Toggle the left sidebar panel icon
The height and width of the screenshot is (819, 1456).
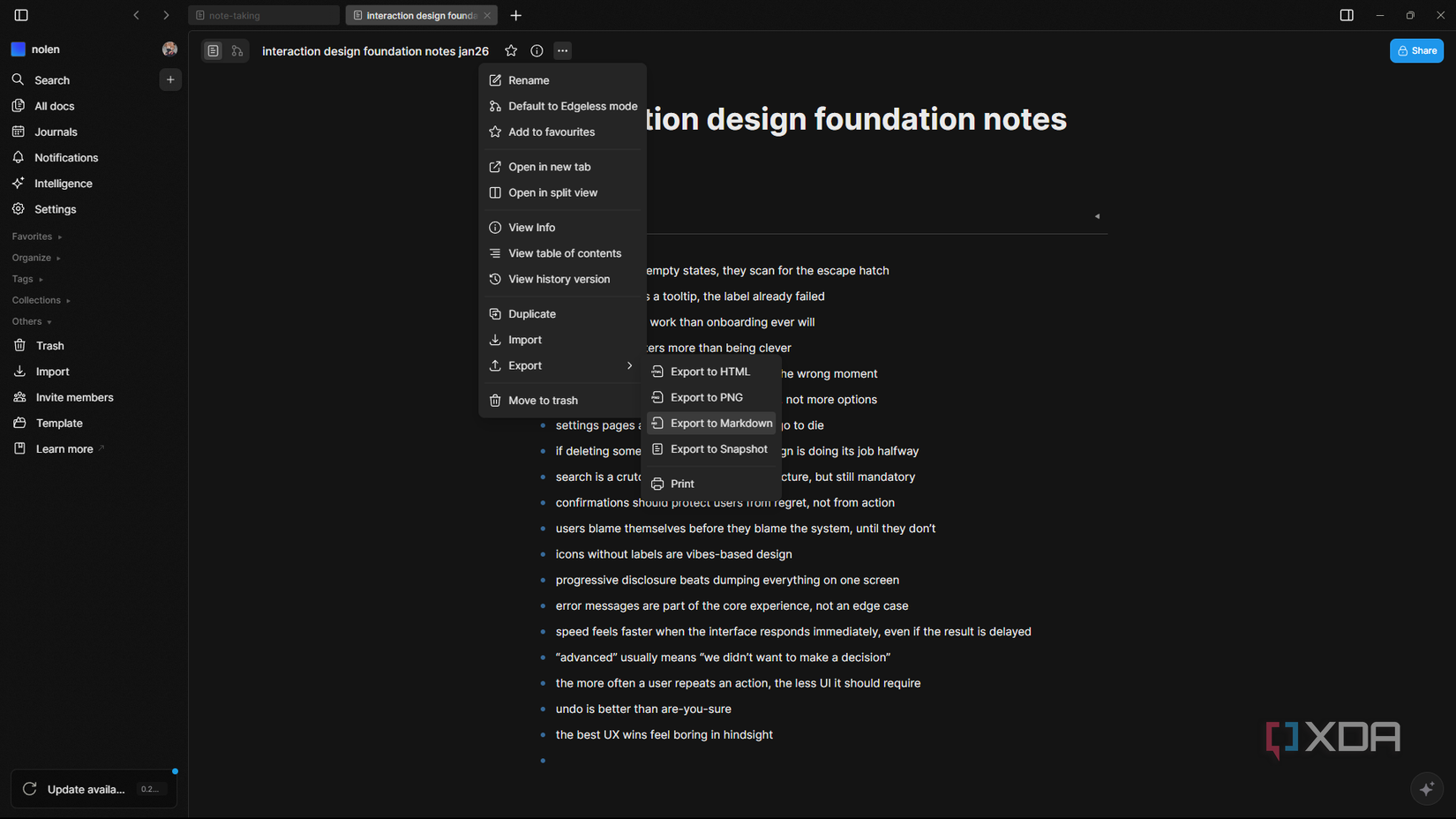pyautogui.click(x=21, y=15)
